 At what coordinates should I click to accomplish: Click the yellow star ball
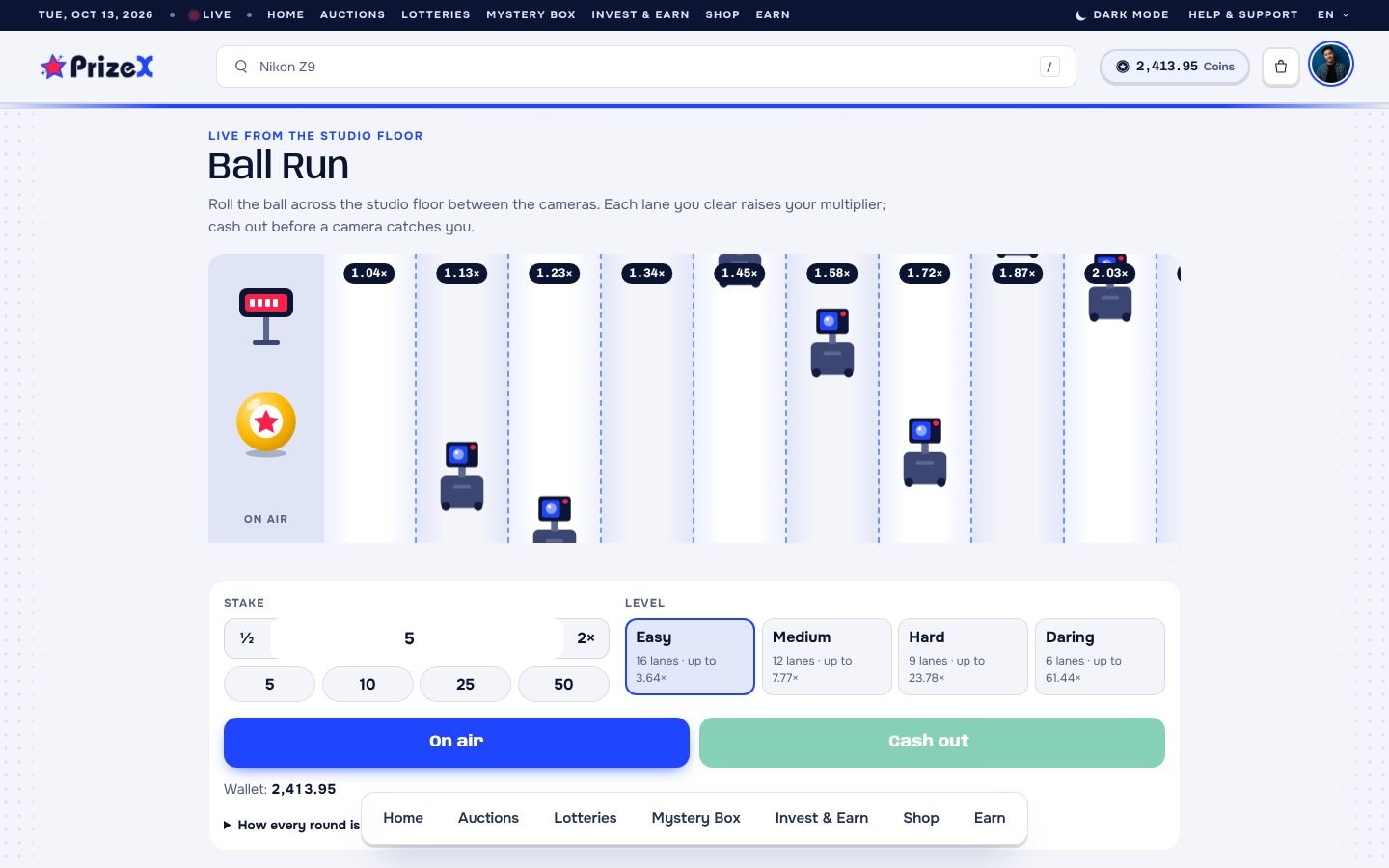click(x=266, y=422)
